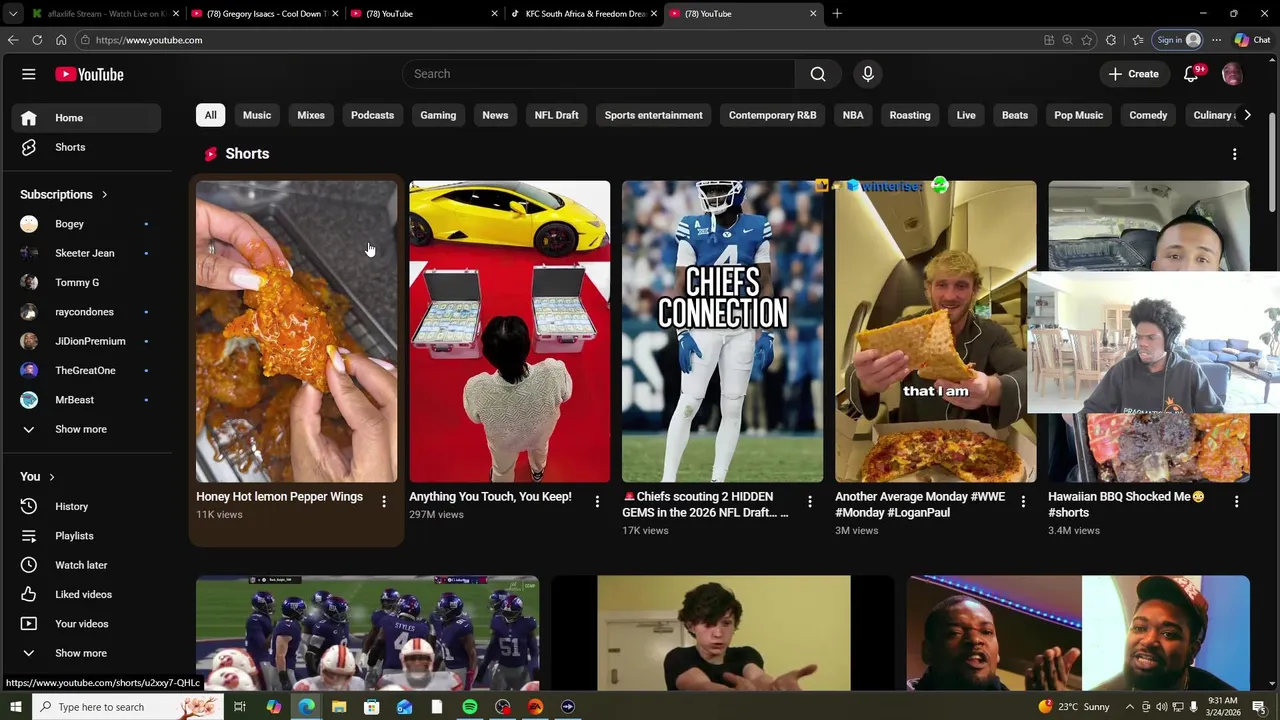Open Windows Start menu
Viewport: 1280px width, 720px height.
(x=14, y=707)
